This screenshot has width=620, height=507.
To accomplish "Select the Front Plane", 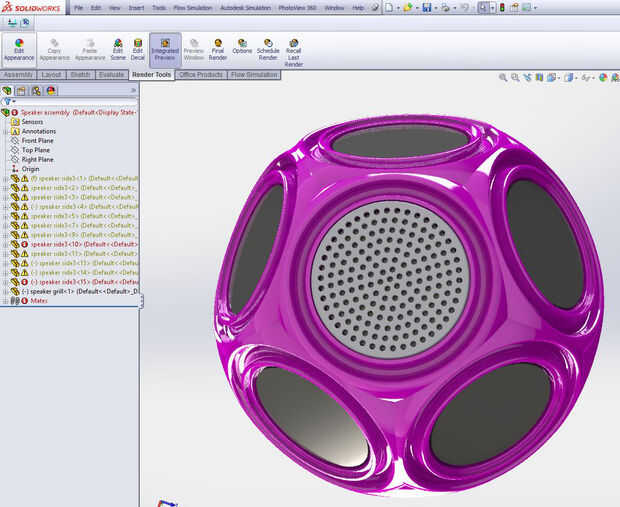I will tap(33, 141).
